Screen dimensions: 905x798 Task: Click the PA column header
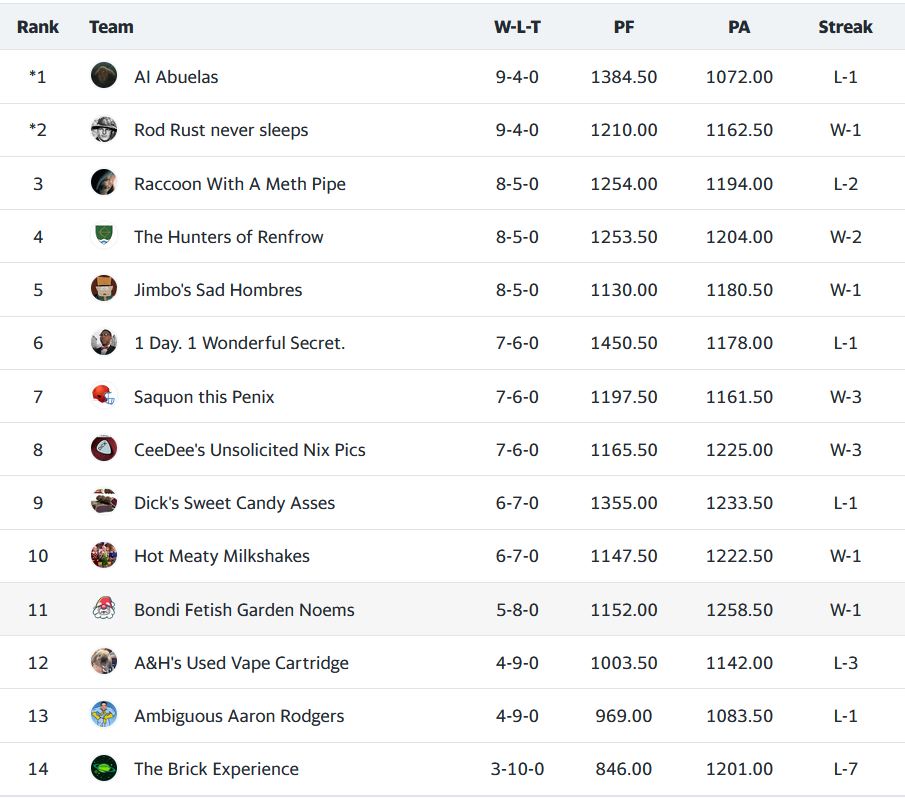739,27
